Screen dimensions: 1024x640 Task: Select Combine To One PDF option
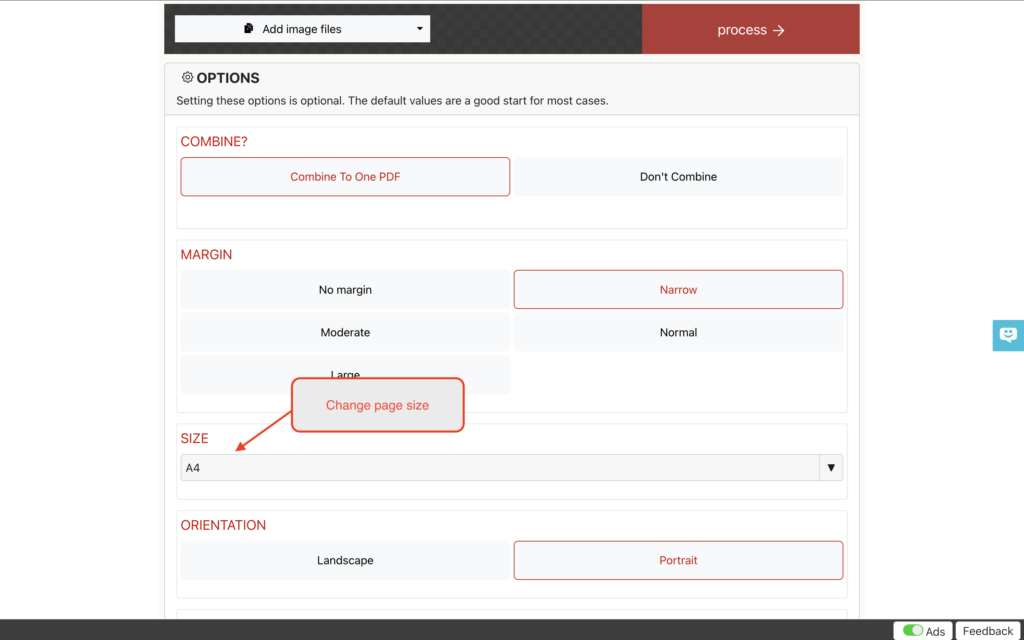(345, 176)
